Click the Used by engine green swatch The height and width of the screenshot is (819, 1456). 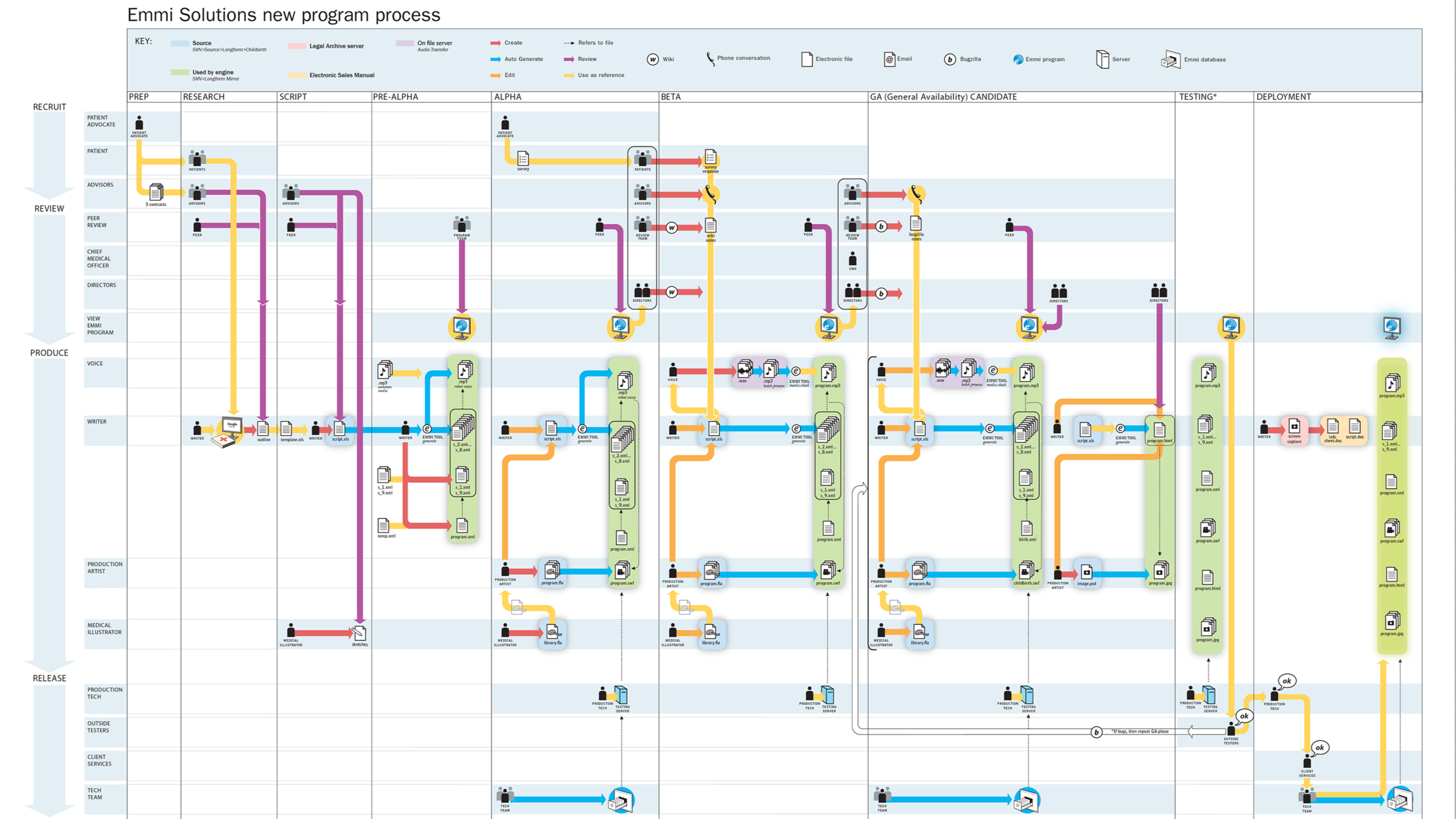click(x=180, y=73)
